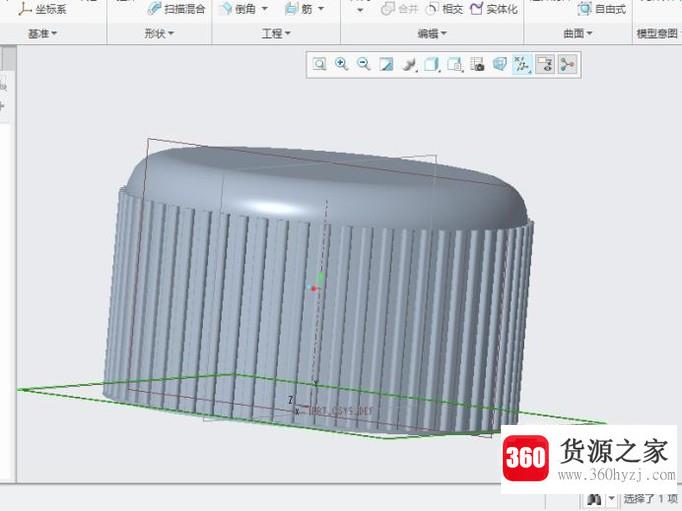682x511 pixels.
Task: Toggle the annotation display button
Action: tap(545, 65)
